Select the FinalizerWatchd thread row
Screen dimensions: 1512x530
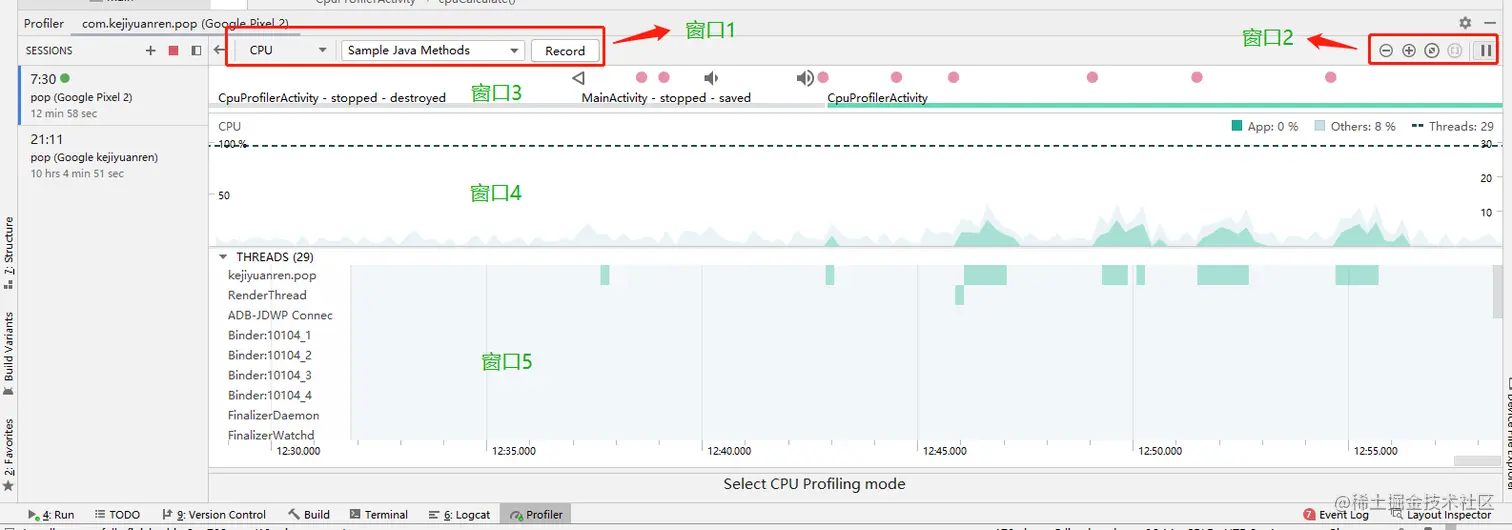tap(271, 435)
